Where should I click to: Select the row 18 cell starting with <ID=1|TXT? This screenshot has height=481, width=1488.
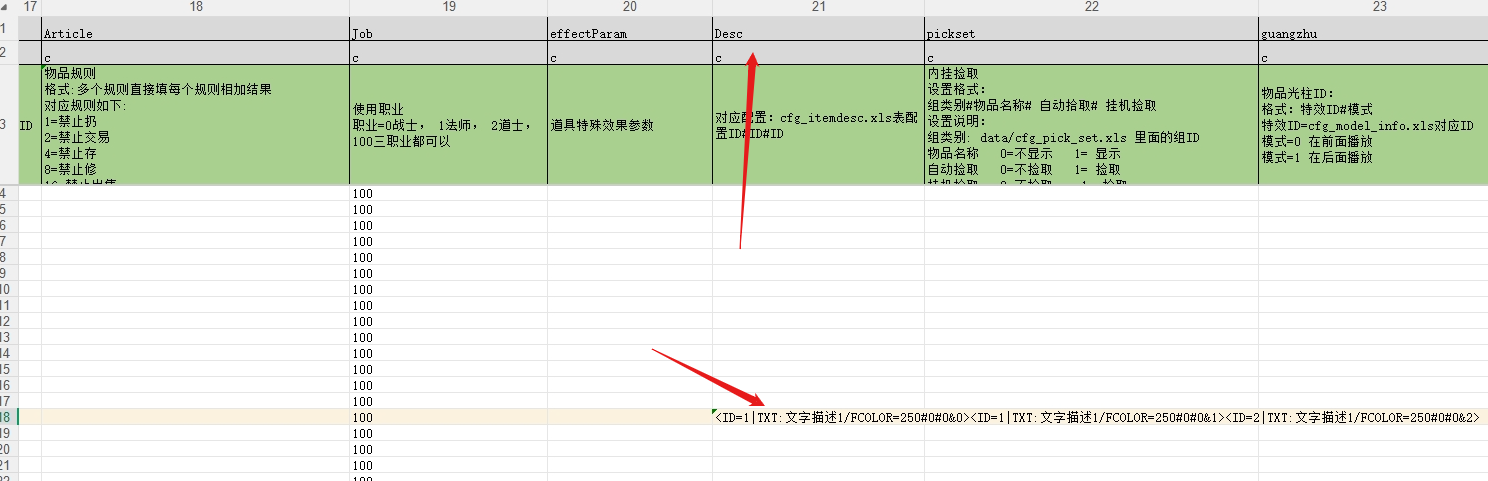818,417
